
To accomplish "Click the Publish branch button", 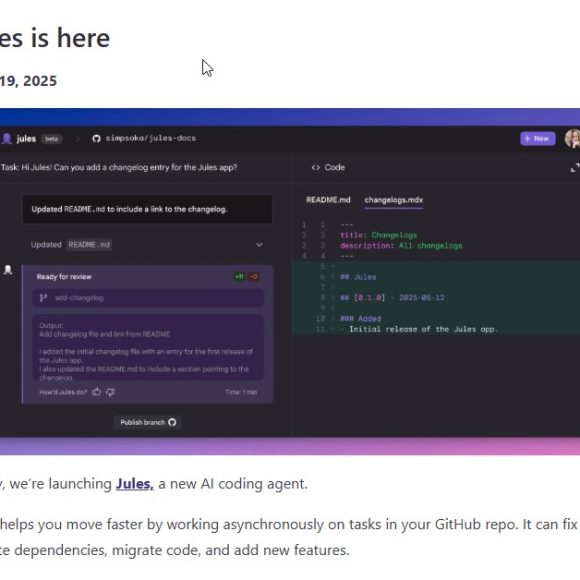I will tap(148, 422).
